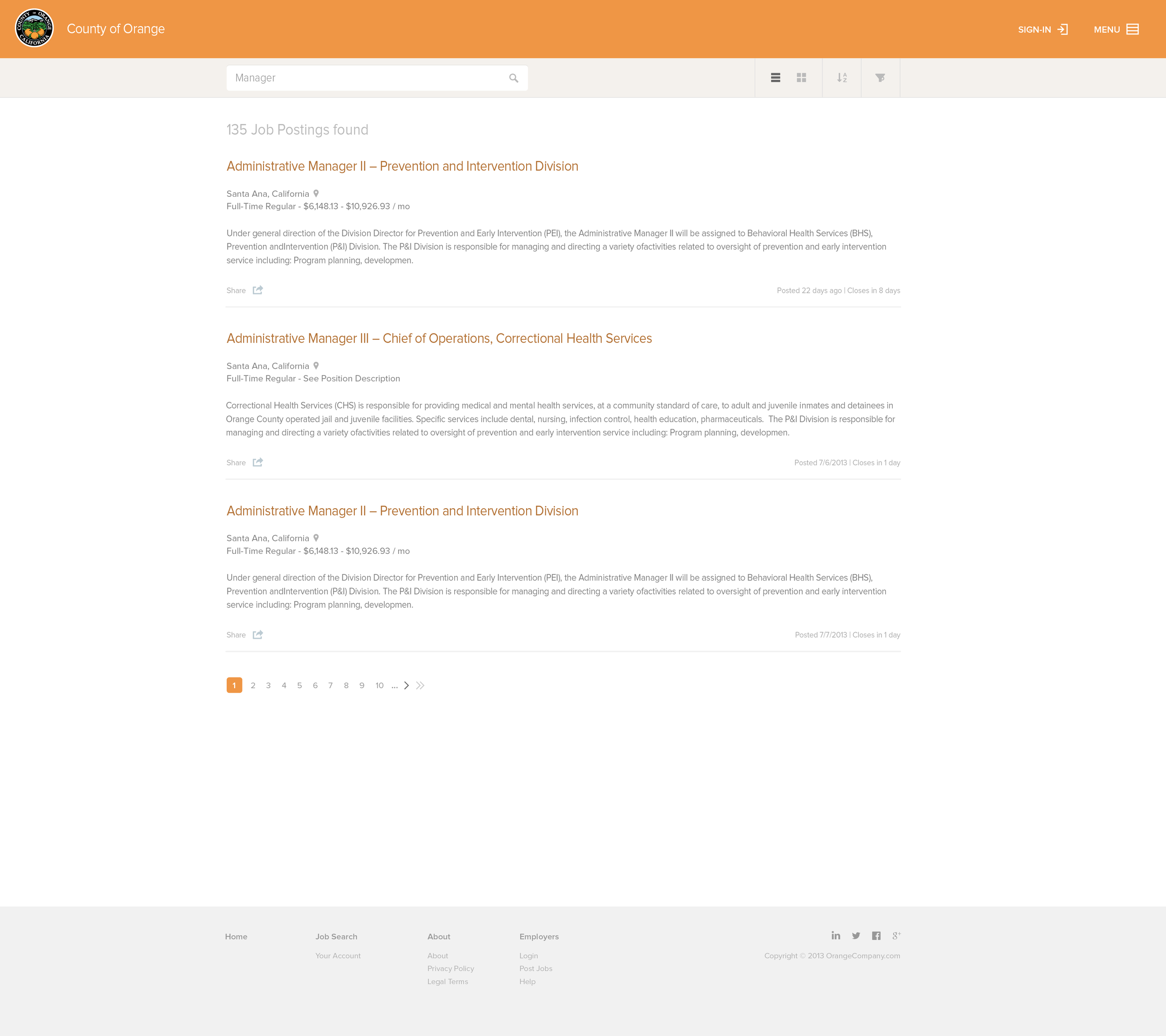Open Login link under Employers

[528, 956]
